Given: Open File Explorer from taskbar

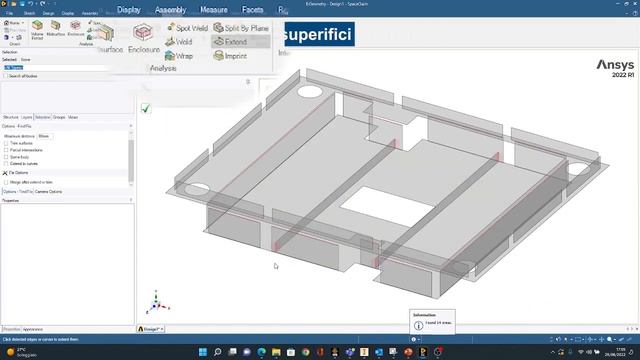Looking at the screenshot, I should 276,352.
